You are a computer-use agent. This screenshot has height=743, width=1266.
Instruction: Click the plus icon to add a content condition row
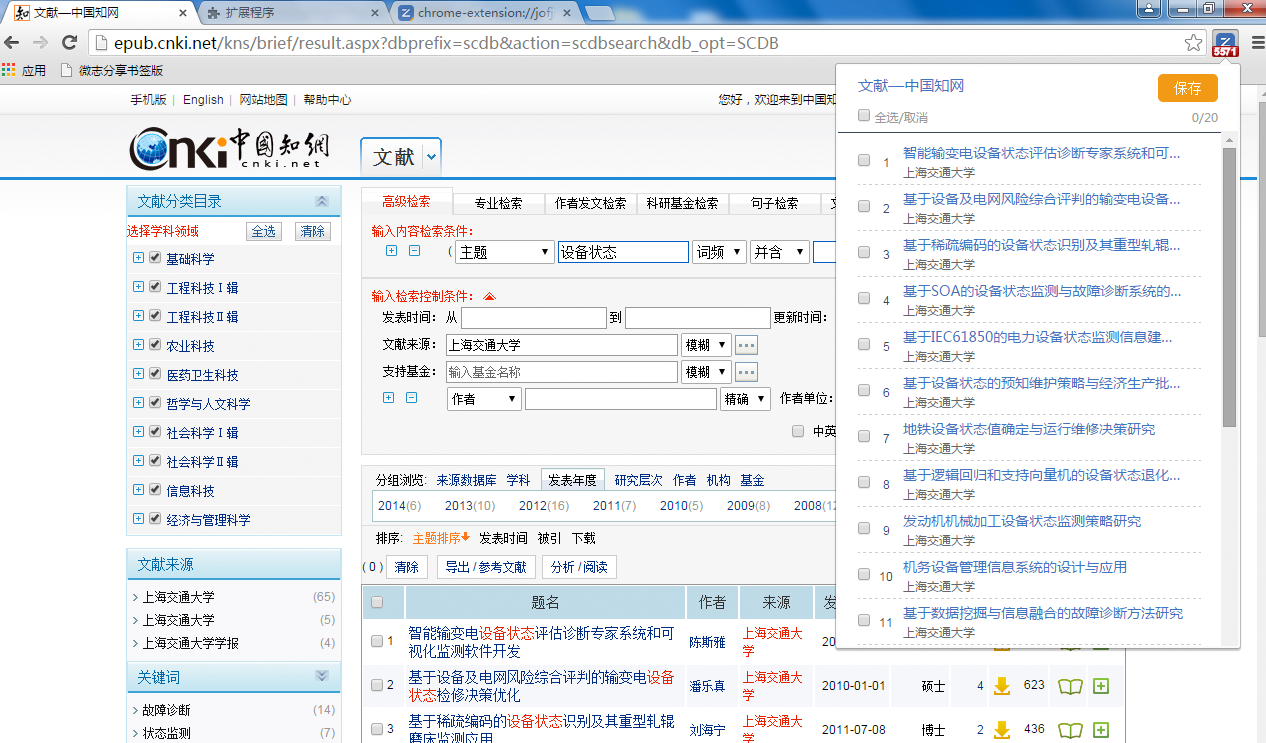391,251
